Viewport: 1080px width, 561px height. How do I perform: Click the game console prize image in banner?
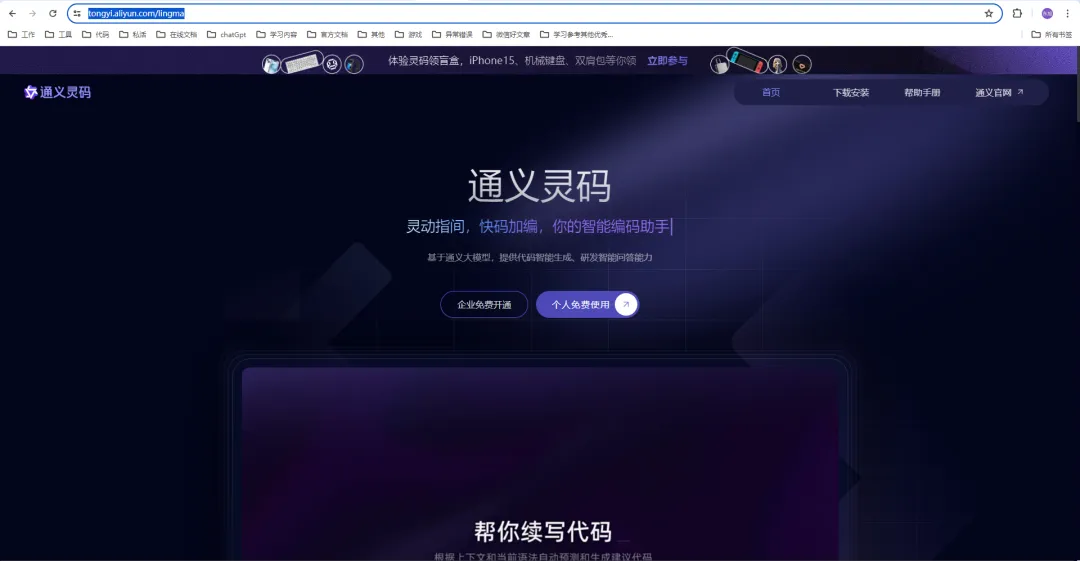(747, 61)
